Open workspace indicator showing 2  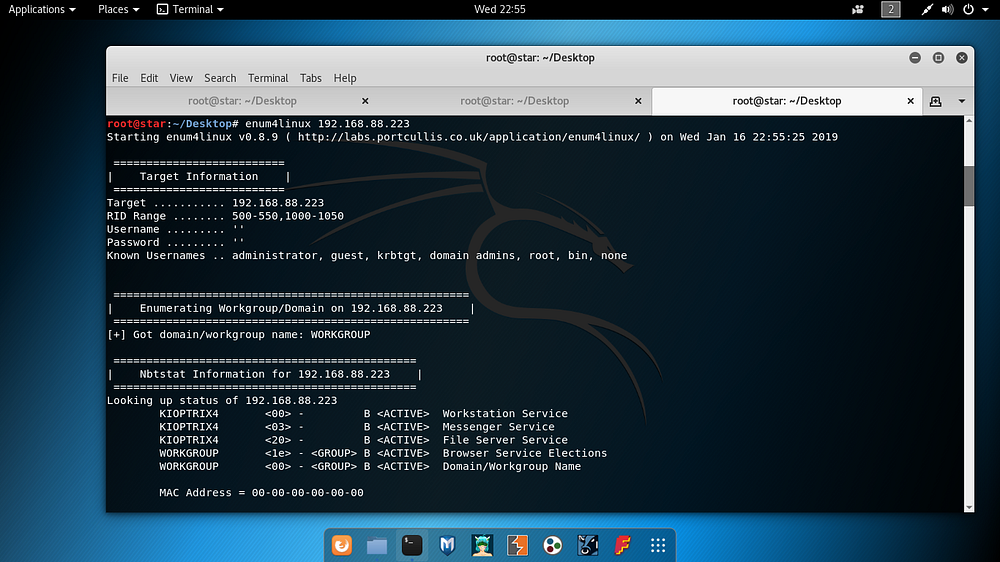[890, 9]
